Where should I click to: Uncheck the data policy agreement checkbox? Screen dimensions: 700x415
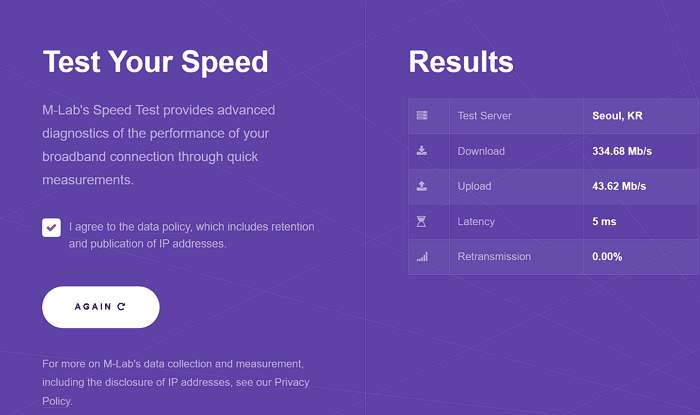click(51, 228)
